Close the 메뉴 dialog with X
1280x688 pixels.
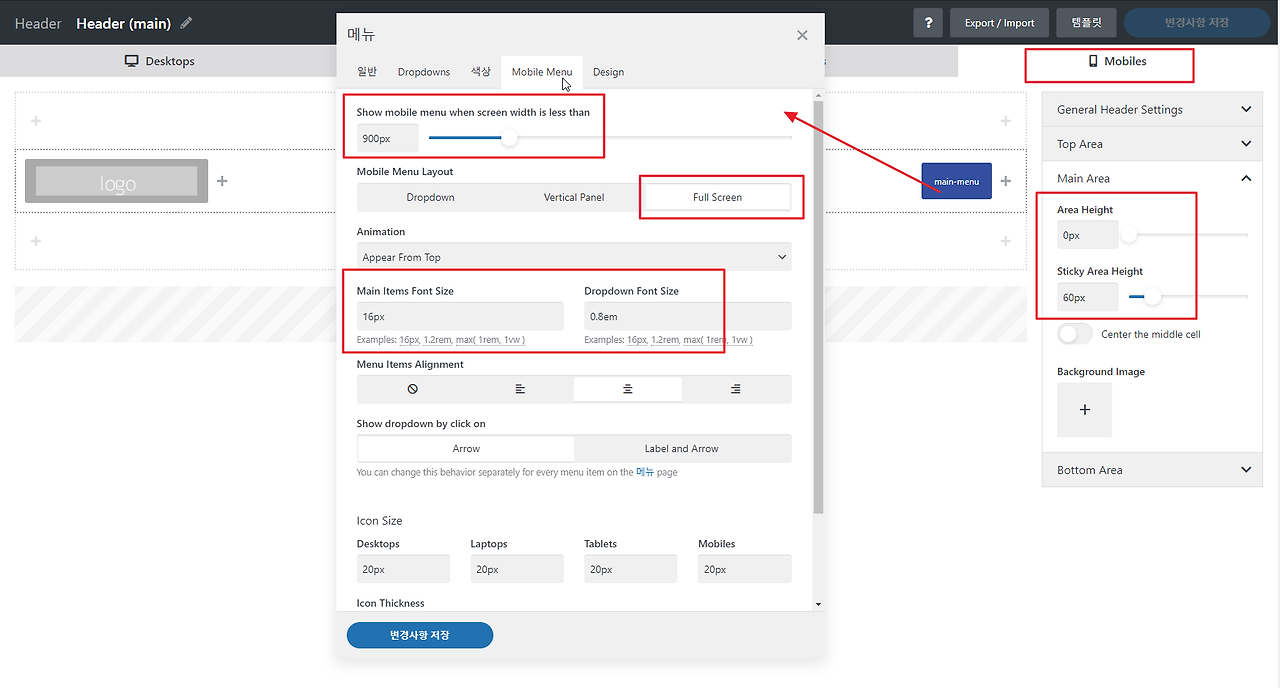click(802, 35)
